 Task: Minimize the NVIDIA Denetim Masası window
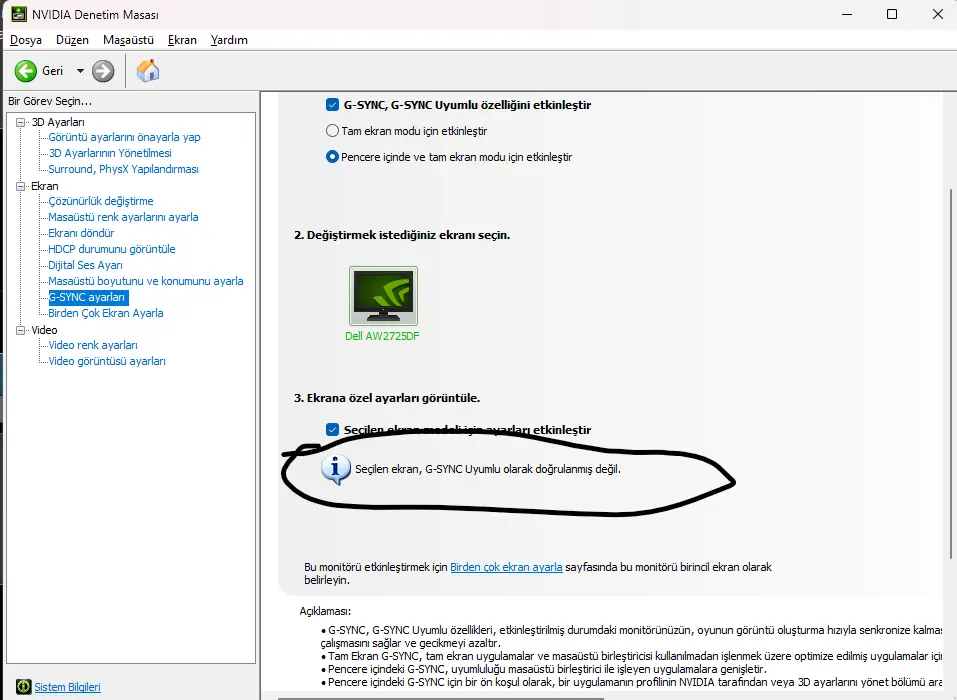click(x=847, y=14)
